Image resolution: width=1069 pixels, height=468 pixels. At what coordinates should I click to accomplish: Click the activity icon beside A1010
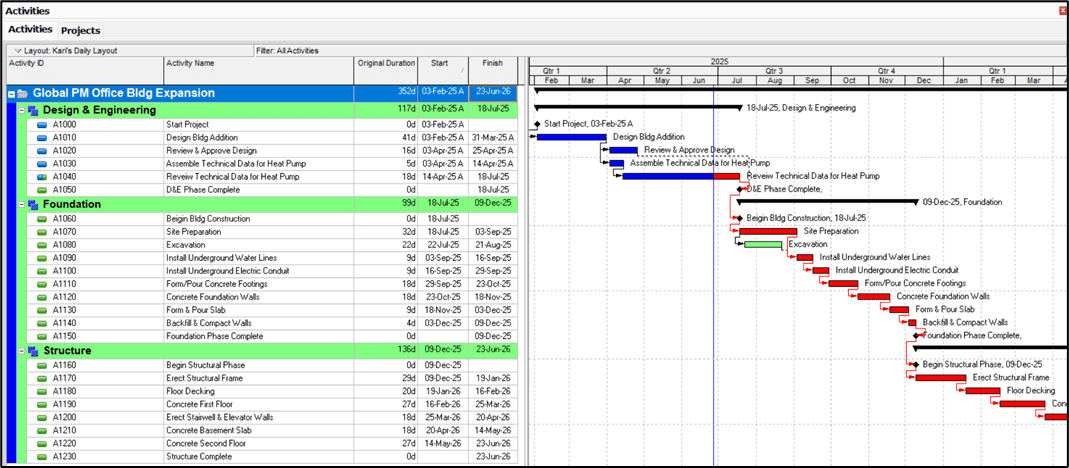(43, 138)
